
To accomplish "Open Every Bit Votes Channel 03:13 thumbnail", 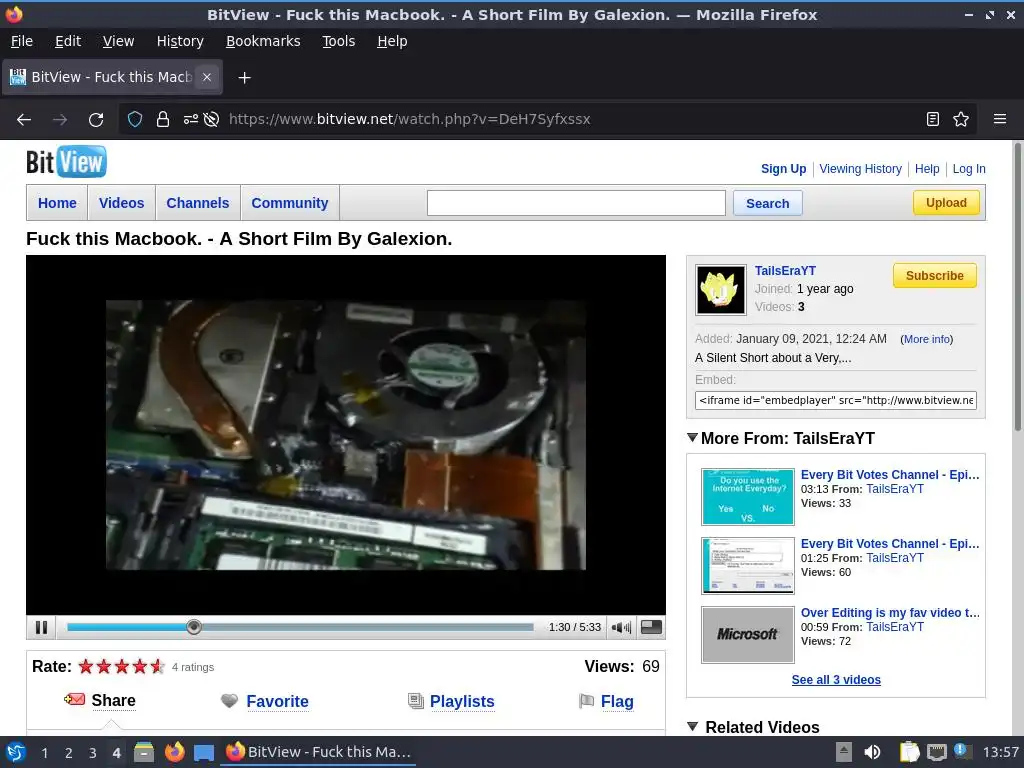I will point(748,496).
